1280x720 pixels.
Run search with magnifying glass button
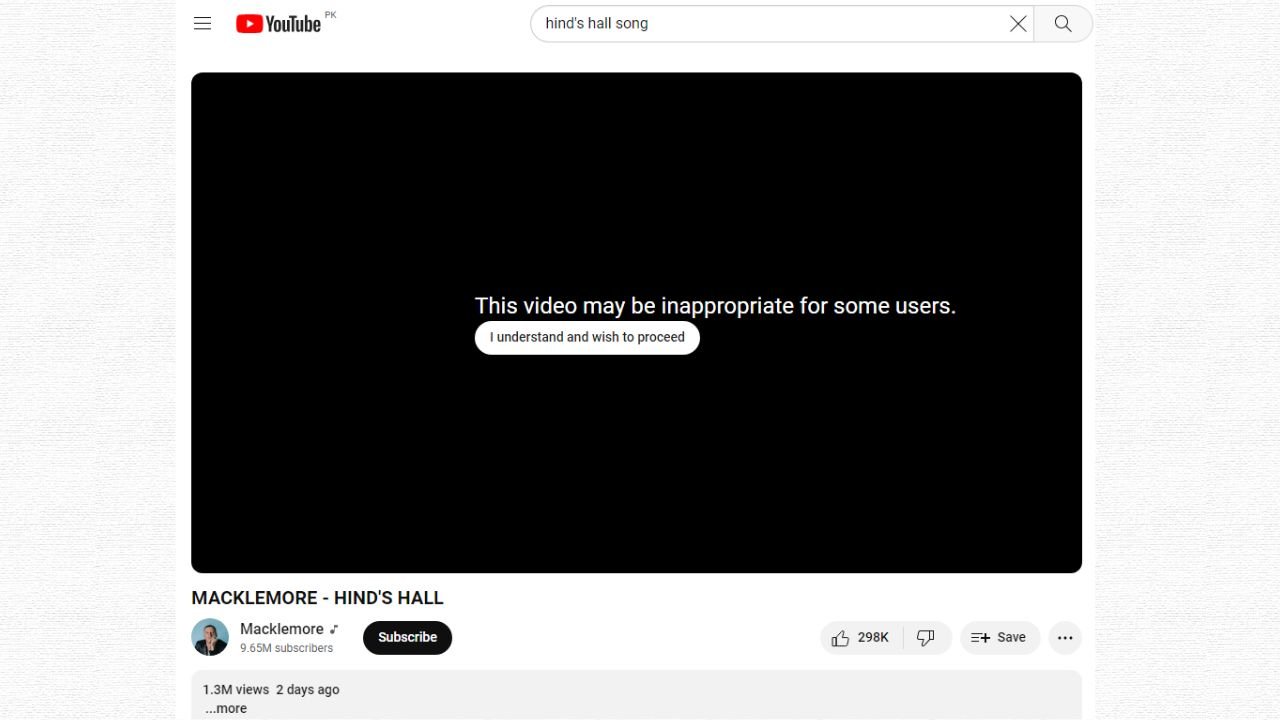tap(1063, 24)
